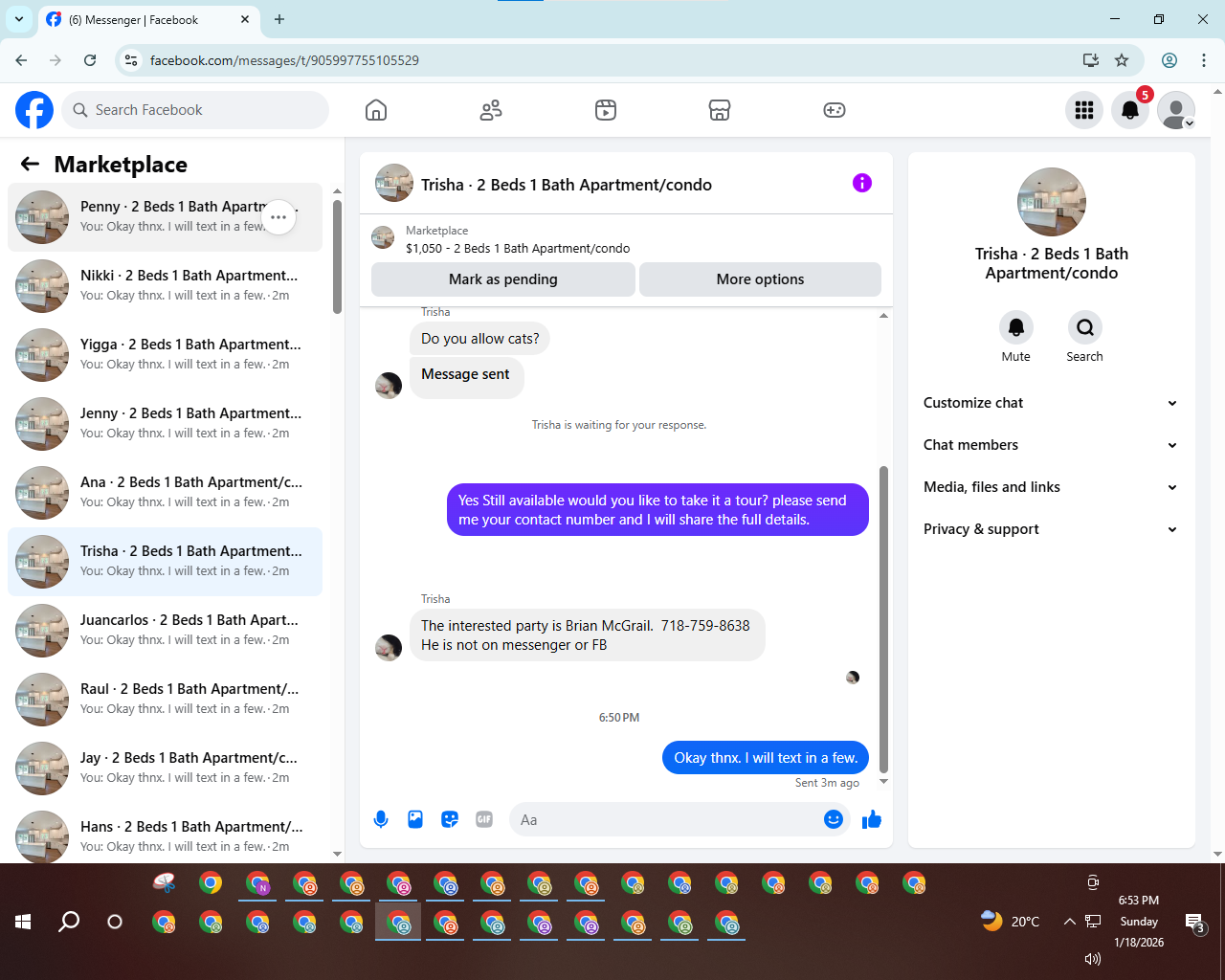Open the Facebook menu grid icon
1225x980 pixels.
point(1084,110)
